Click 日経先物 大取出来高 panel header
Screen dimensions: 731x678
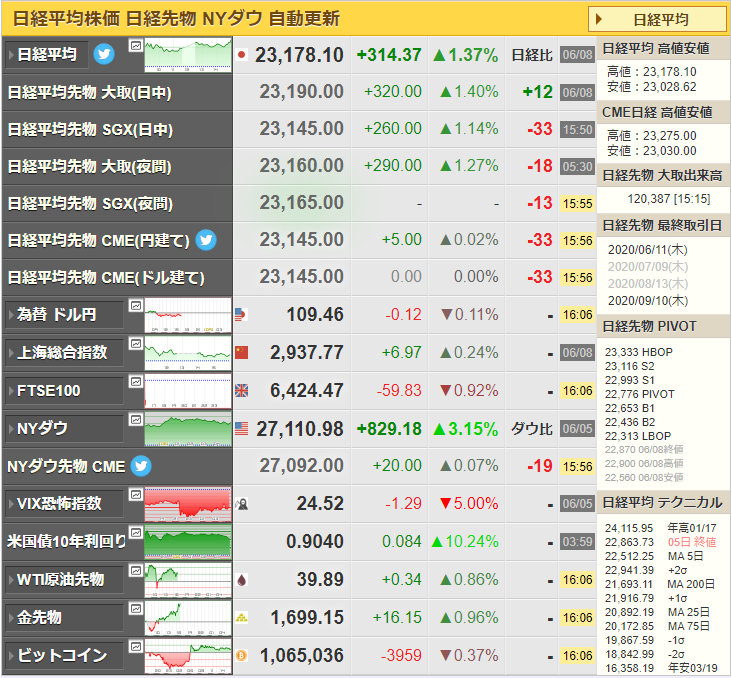pos(663,176)
